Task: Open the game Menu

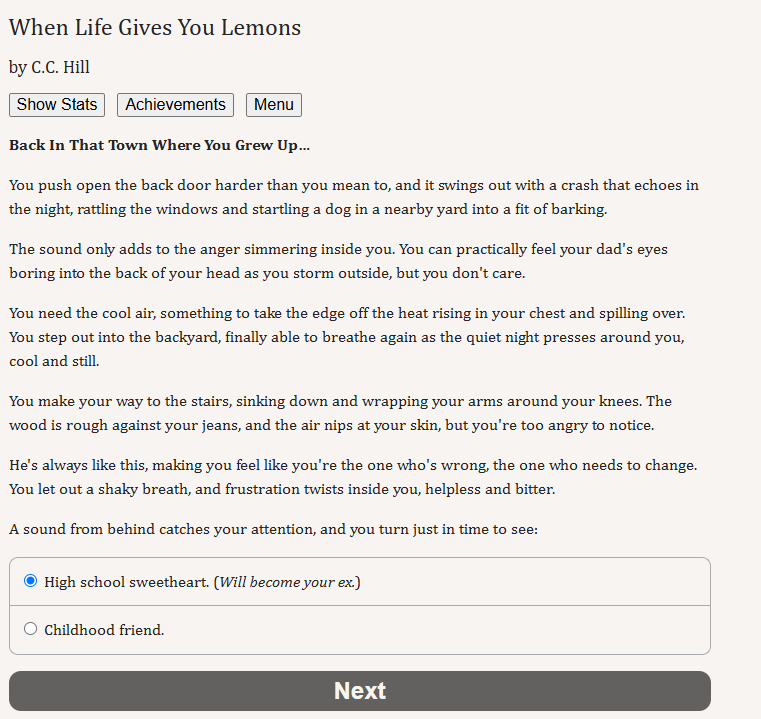Action: (274, 105)
